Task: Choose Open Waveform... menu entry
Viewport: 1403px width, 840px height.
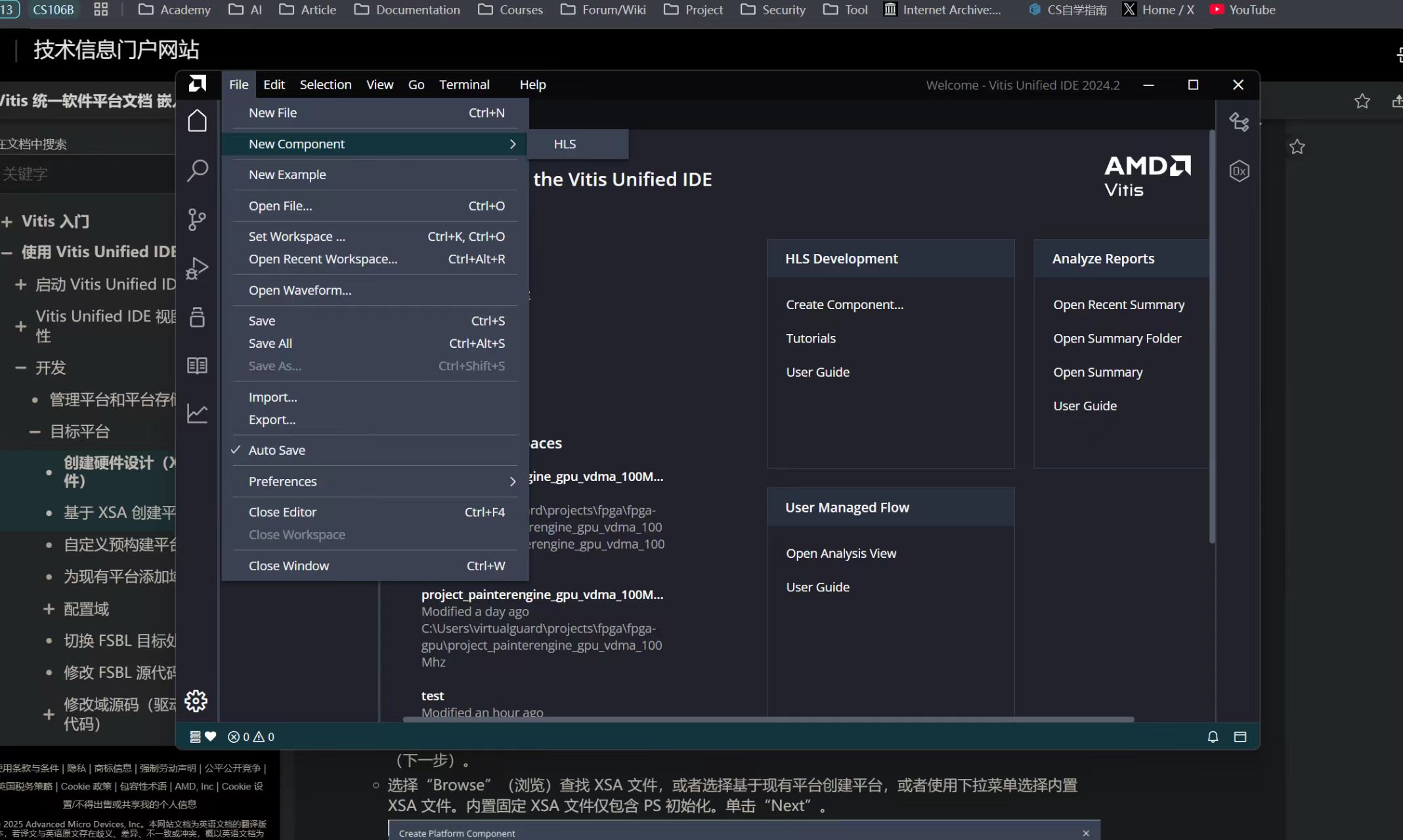Action: tap(375, 290)
